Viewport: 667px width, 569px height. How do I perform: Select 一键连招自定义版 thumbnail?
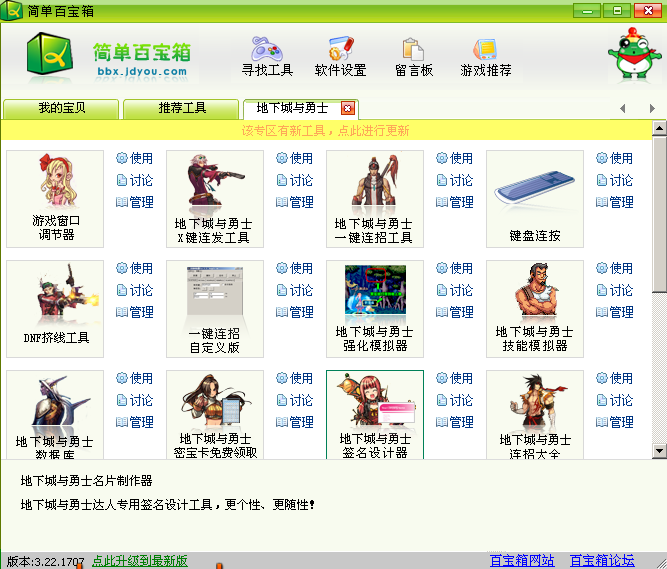point(215,309)
